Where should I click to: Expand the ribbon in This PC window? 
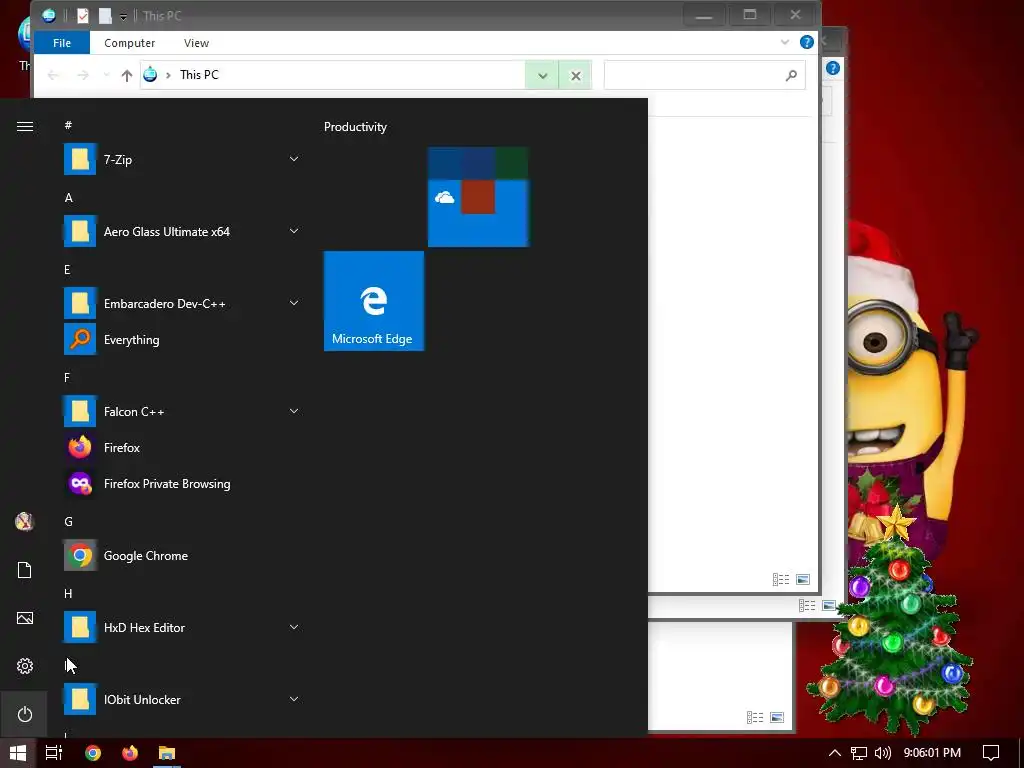[784, 42]
